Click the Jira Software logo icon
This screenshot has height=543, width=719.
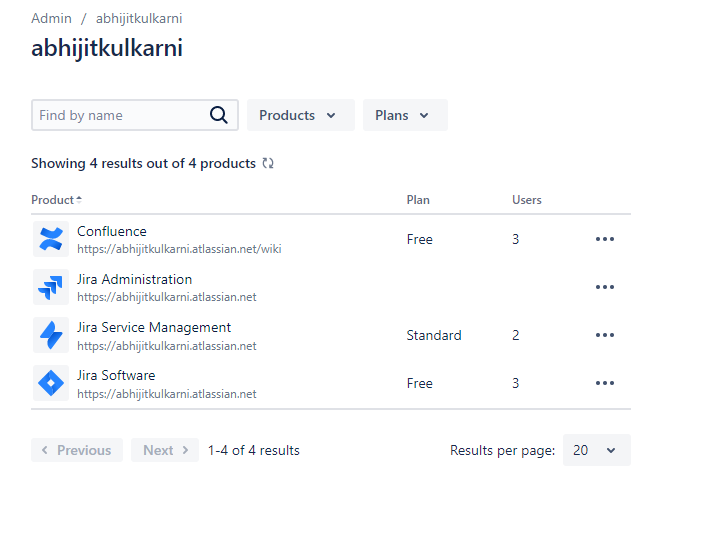[x=51, y=383]
